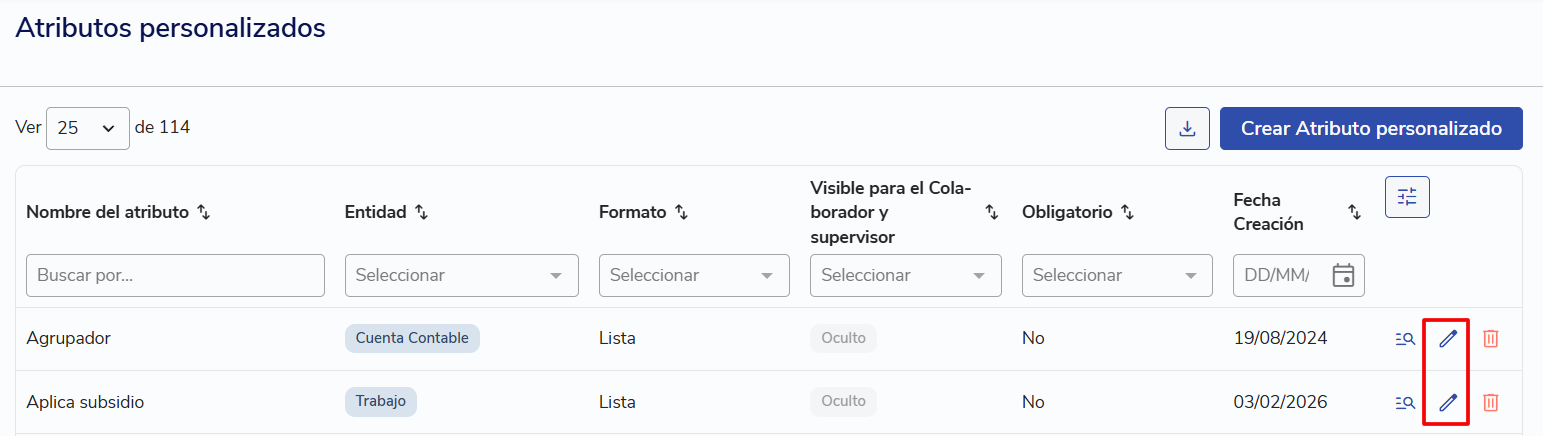Sort by Fecha Creación column arrows
1543x436 pixels.
click(x=1354, y=212)
